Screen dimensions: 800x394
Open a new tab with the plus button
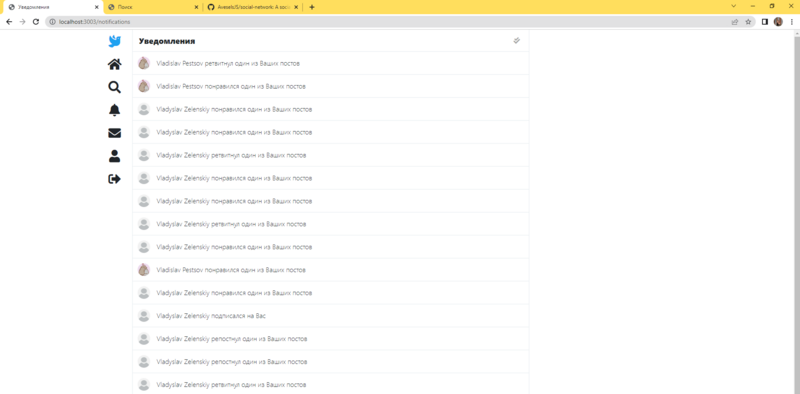click(x=312, y=7)
